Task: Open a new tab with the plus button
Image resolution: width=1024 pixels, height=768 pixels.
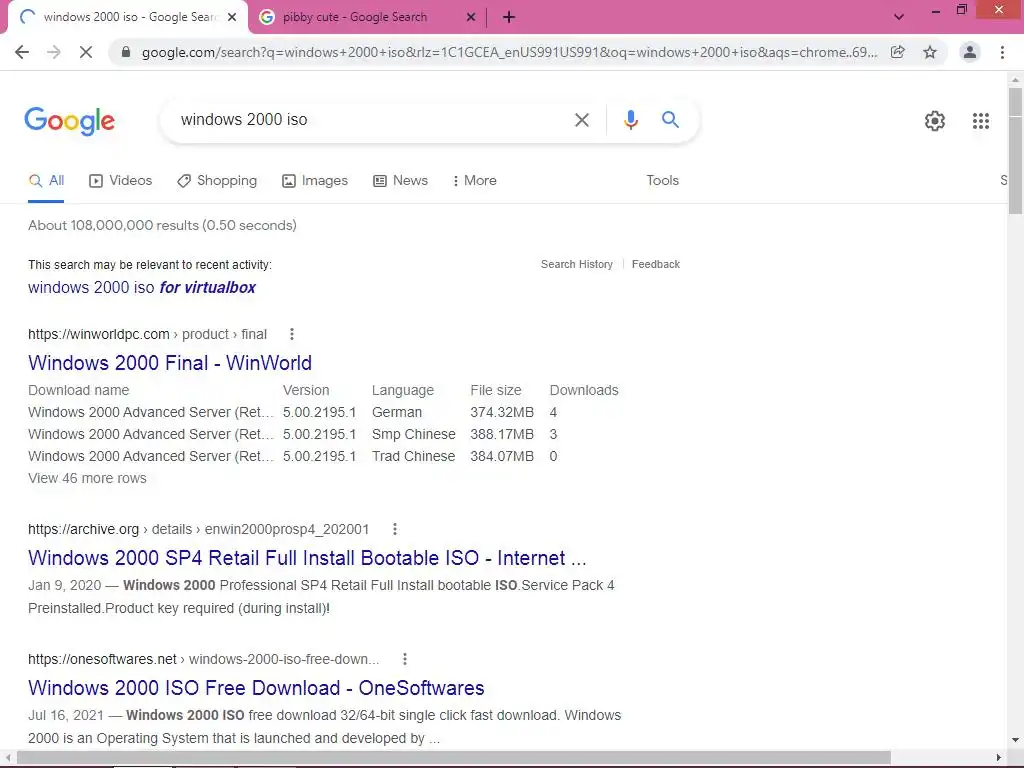Action: 509,17
